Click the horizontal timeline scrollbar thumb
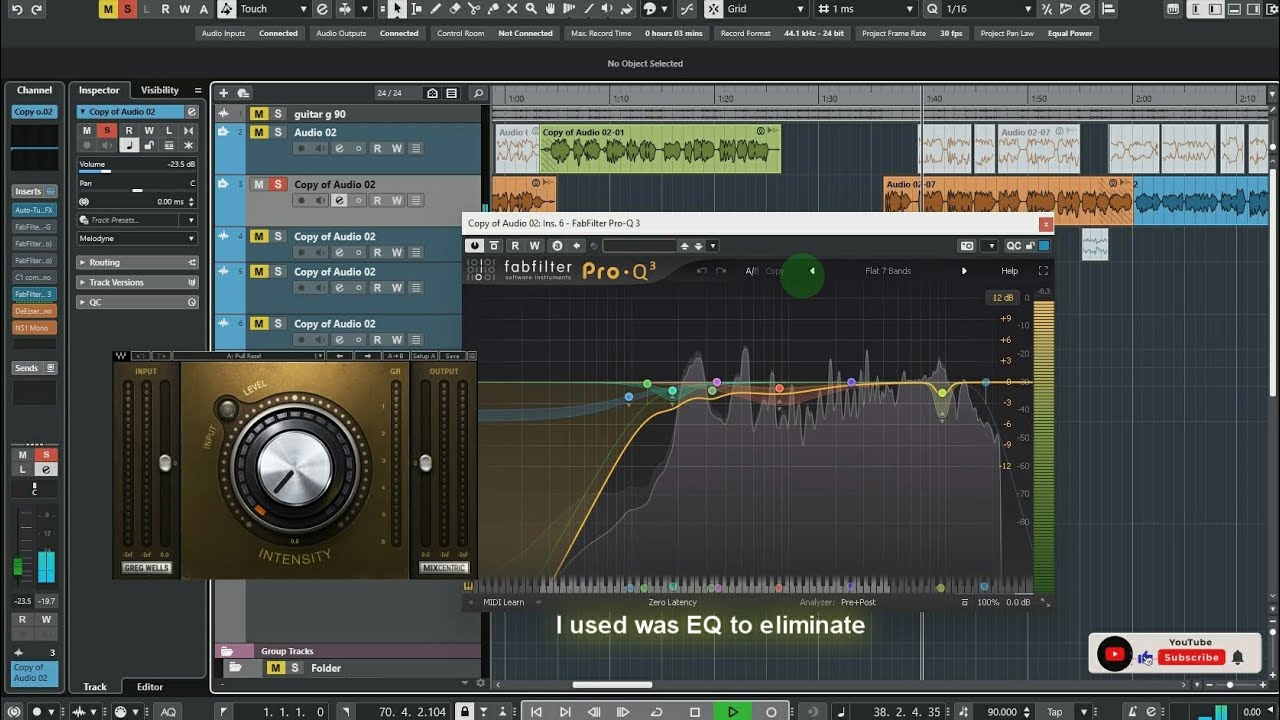This screenshot has height=720, width=1280. [x=612, y=685]
